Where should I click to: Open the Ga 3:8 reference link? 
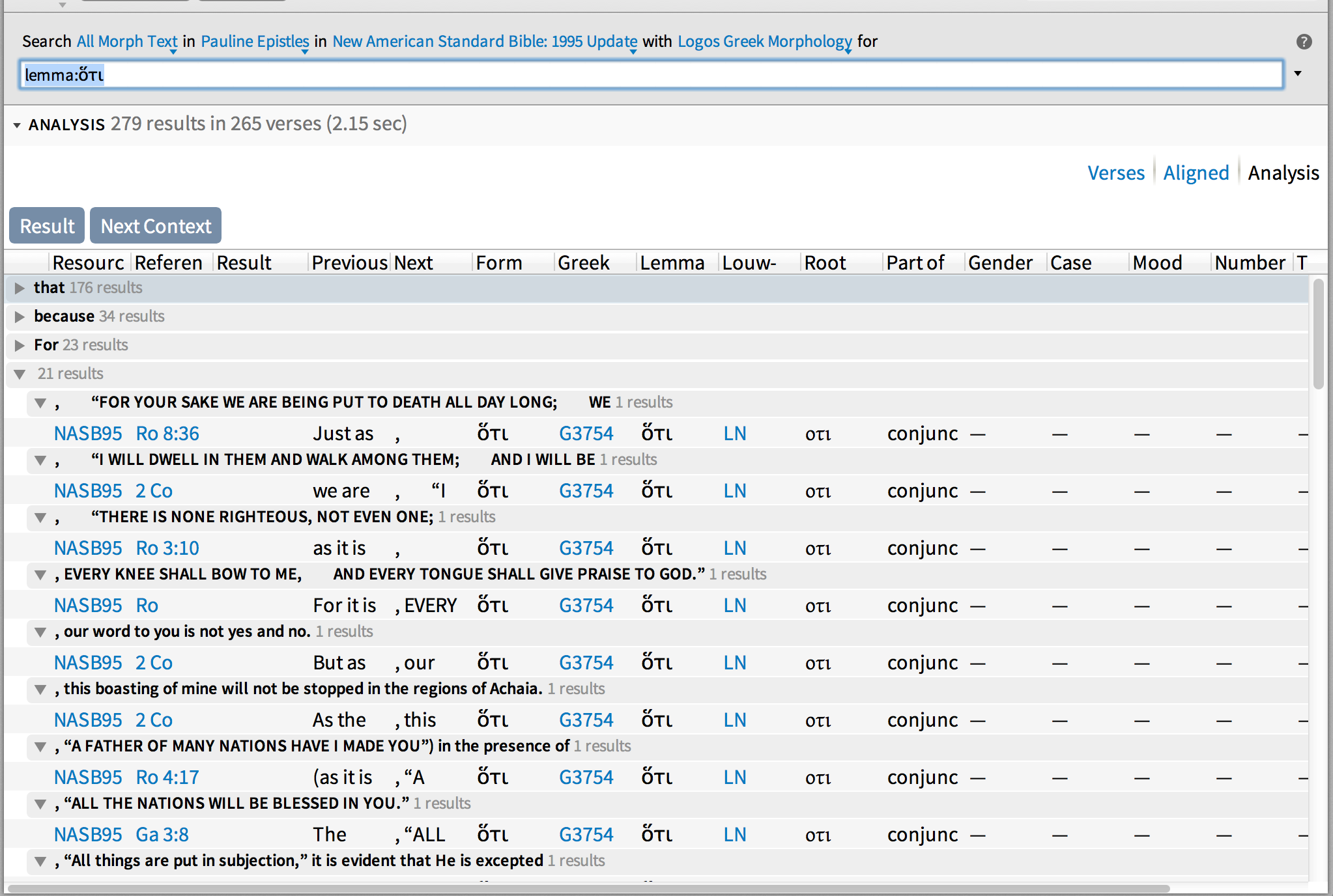click(x=162, y=835)
